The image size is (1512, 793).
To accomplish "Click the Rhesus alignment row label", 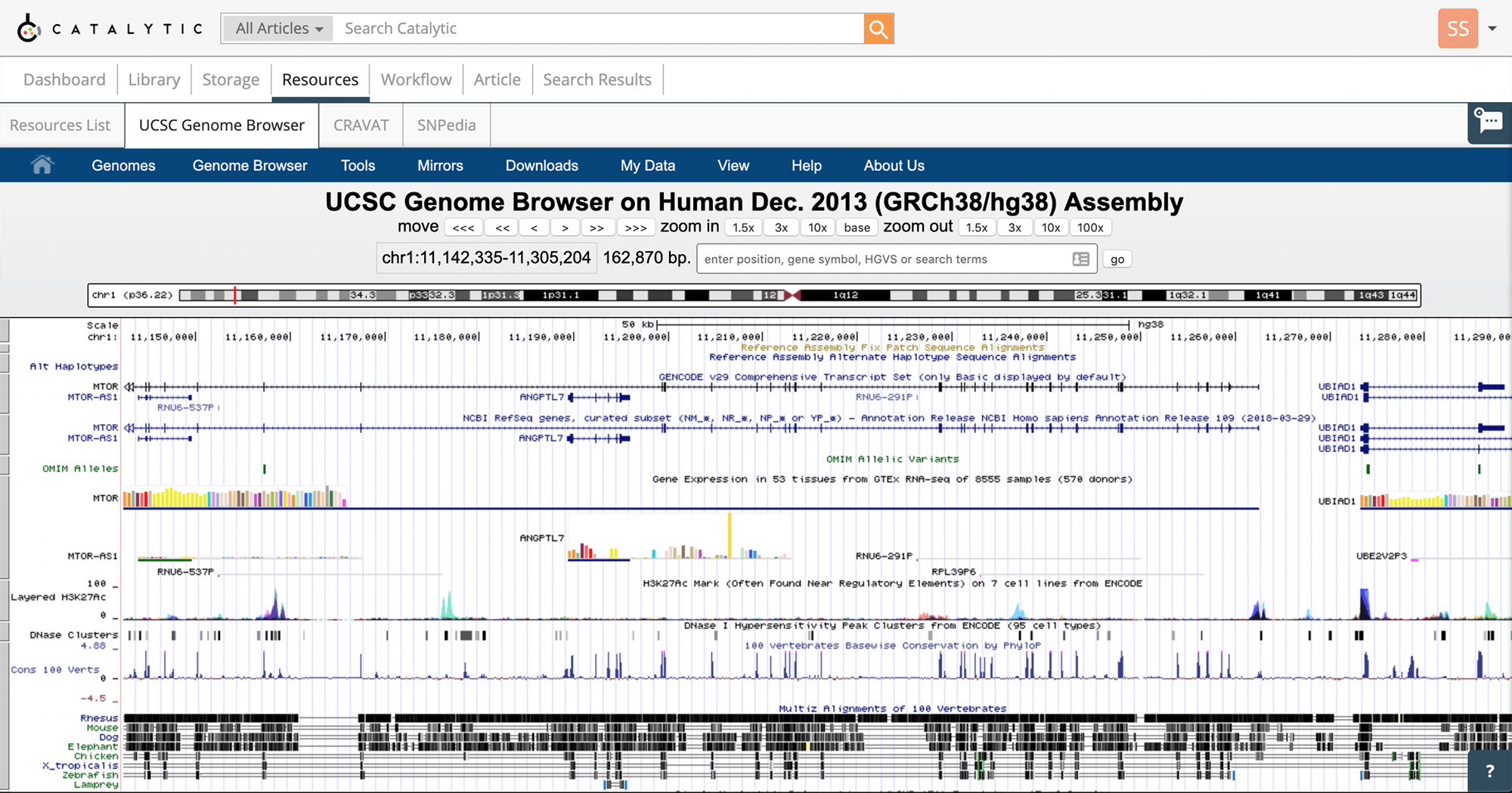I will coord(99,718).
